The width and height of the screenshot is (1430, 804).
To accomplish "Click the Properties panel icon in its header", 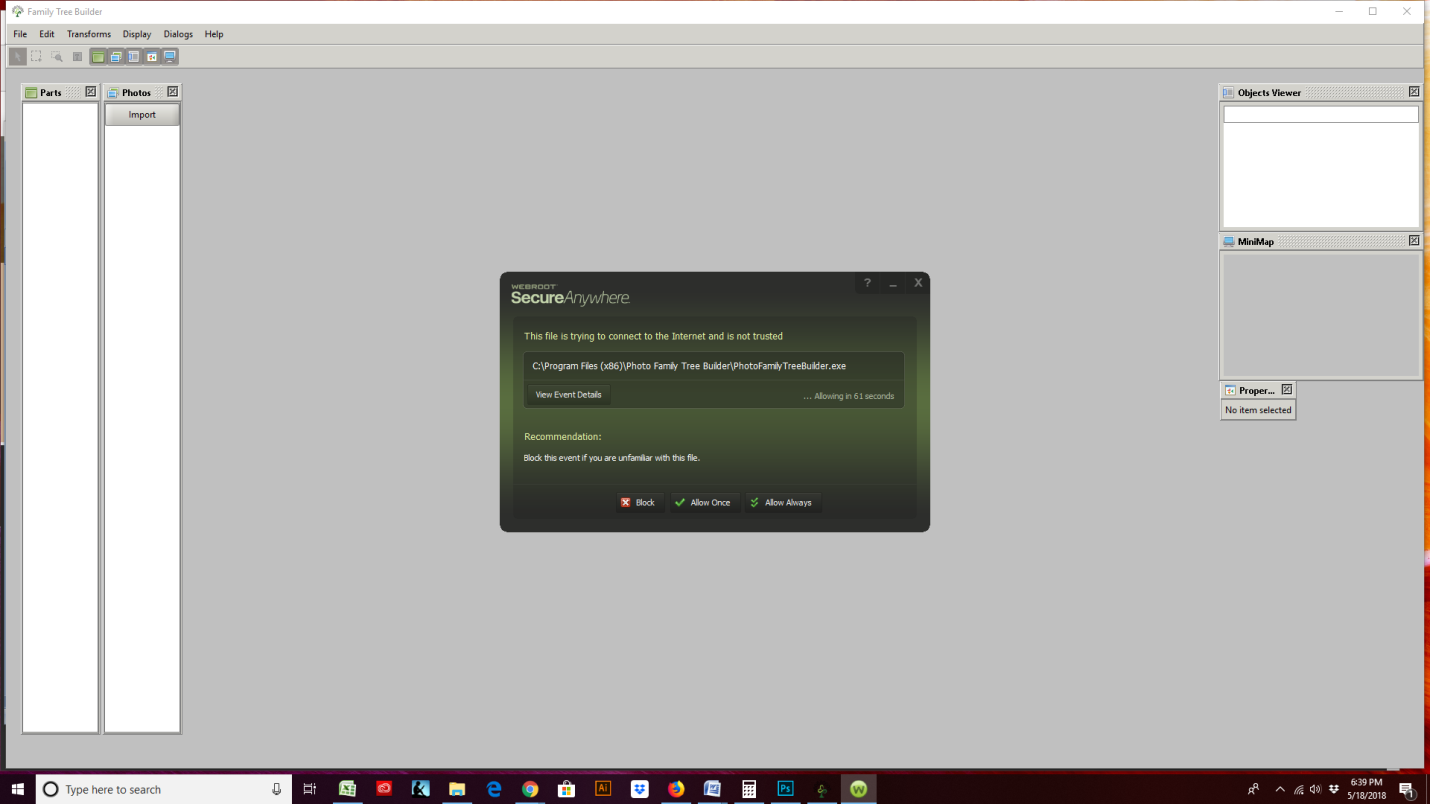I will pyautogui.click(x=1230, y=391).
